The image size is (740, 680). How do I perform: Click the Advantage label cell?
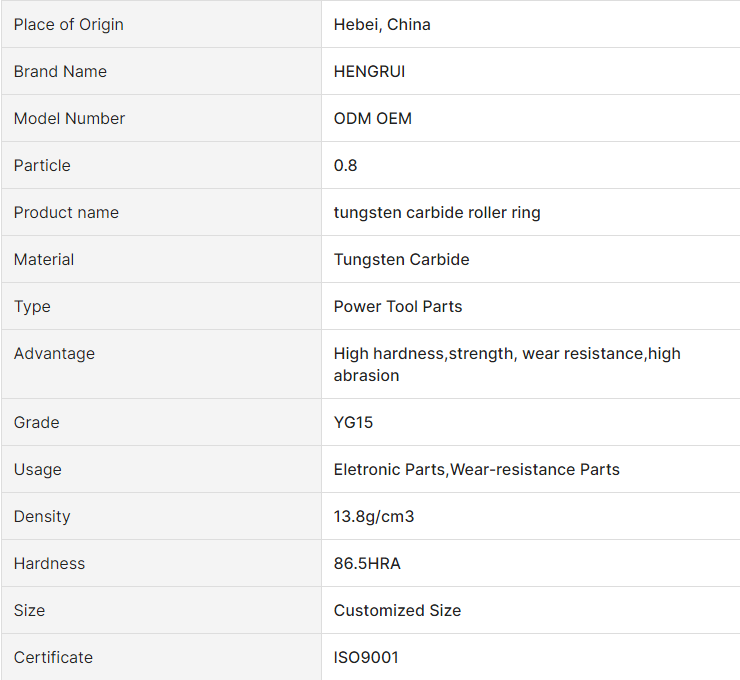coord(161,364)
